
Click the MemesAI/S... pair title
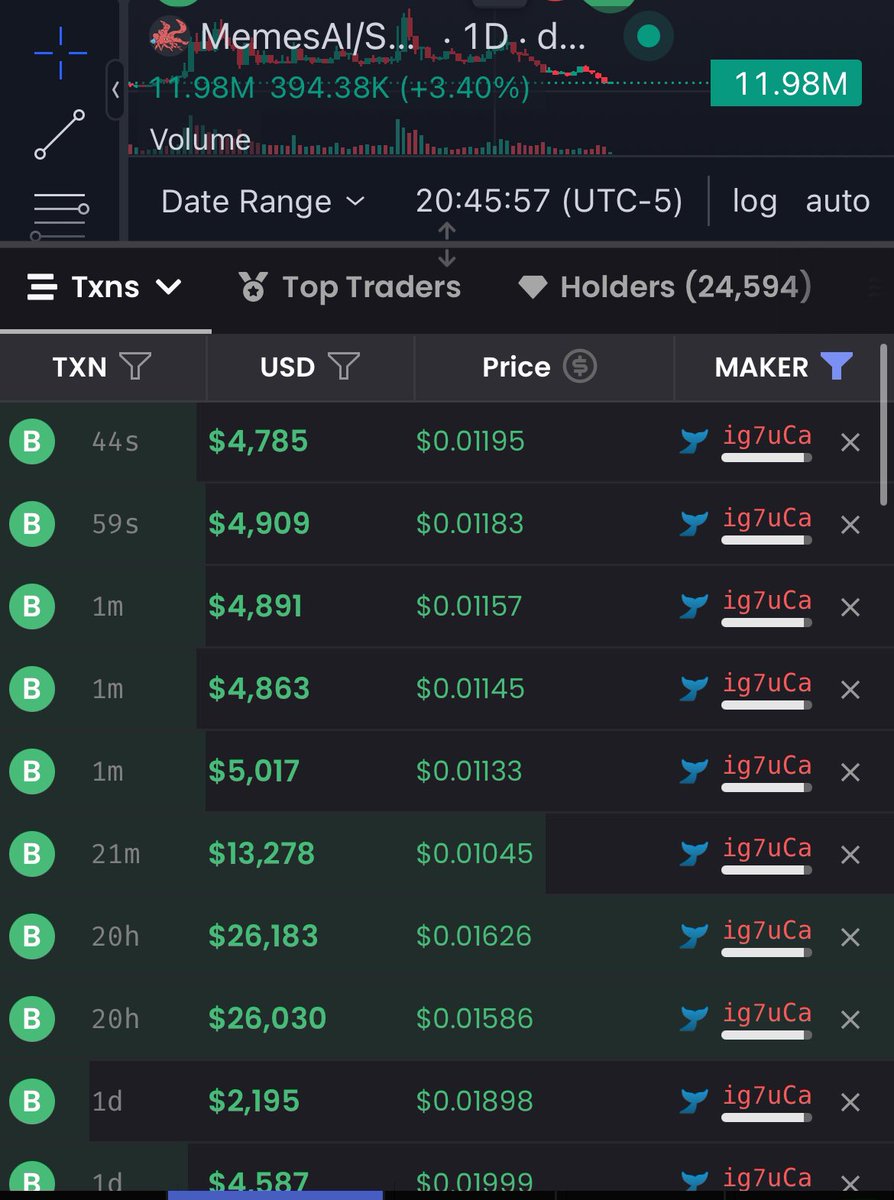point(307,38)
